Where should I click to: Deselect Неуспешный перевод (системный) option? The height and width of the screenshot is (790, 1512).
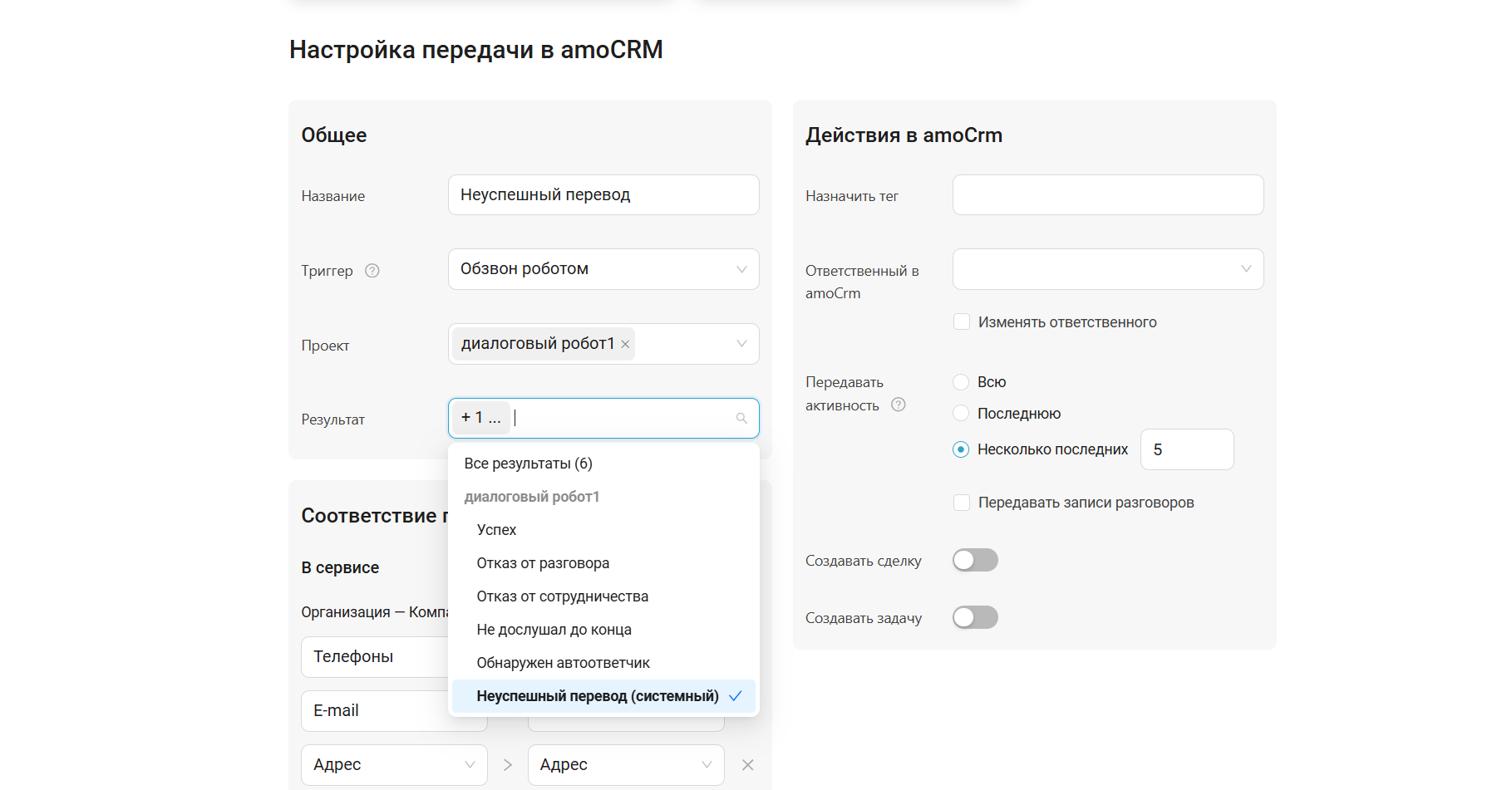click(x=597, y=696)
